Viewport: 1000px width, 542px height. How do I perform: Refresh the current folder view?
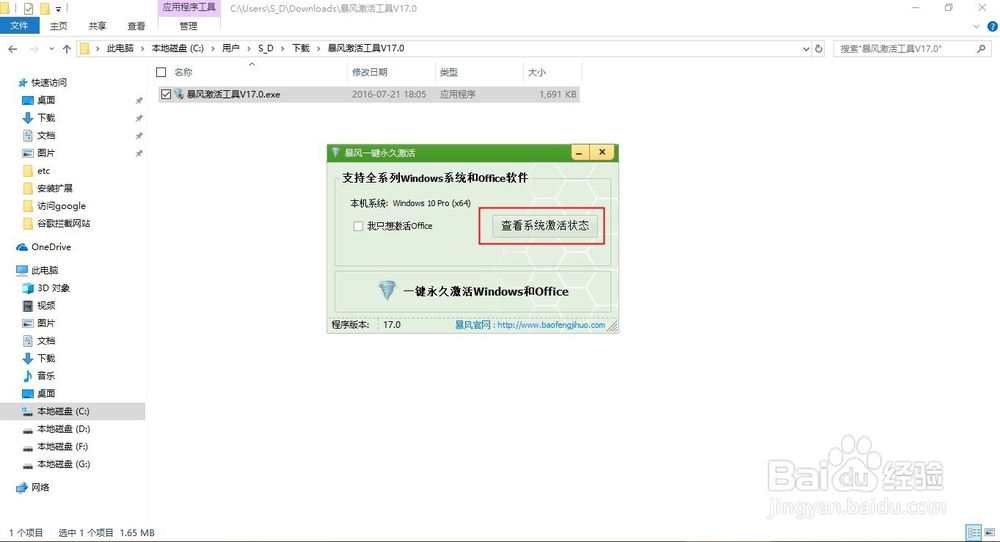point(819,48)
